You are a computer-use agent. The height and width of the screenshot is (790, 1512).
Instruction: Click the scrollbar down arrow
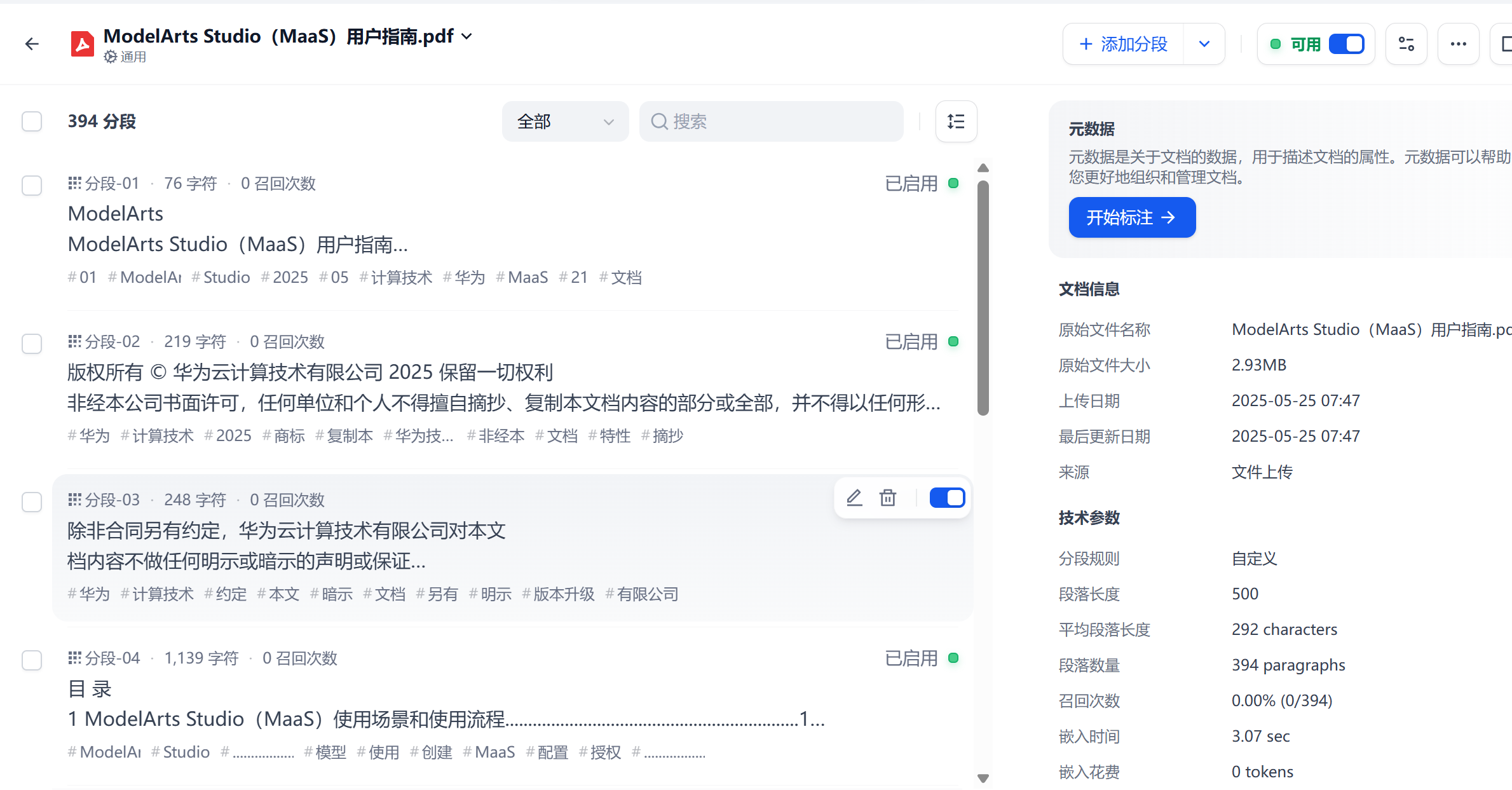click(983, 778)
